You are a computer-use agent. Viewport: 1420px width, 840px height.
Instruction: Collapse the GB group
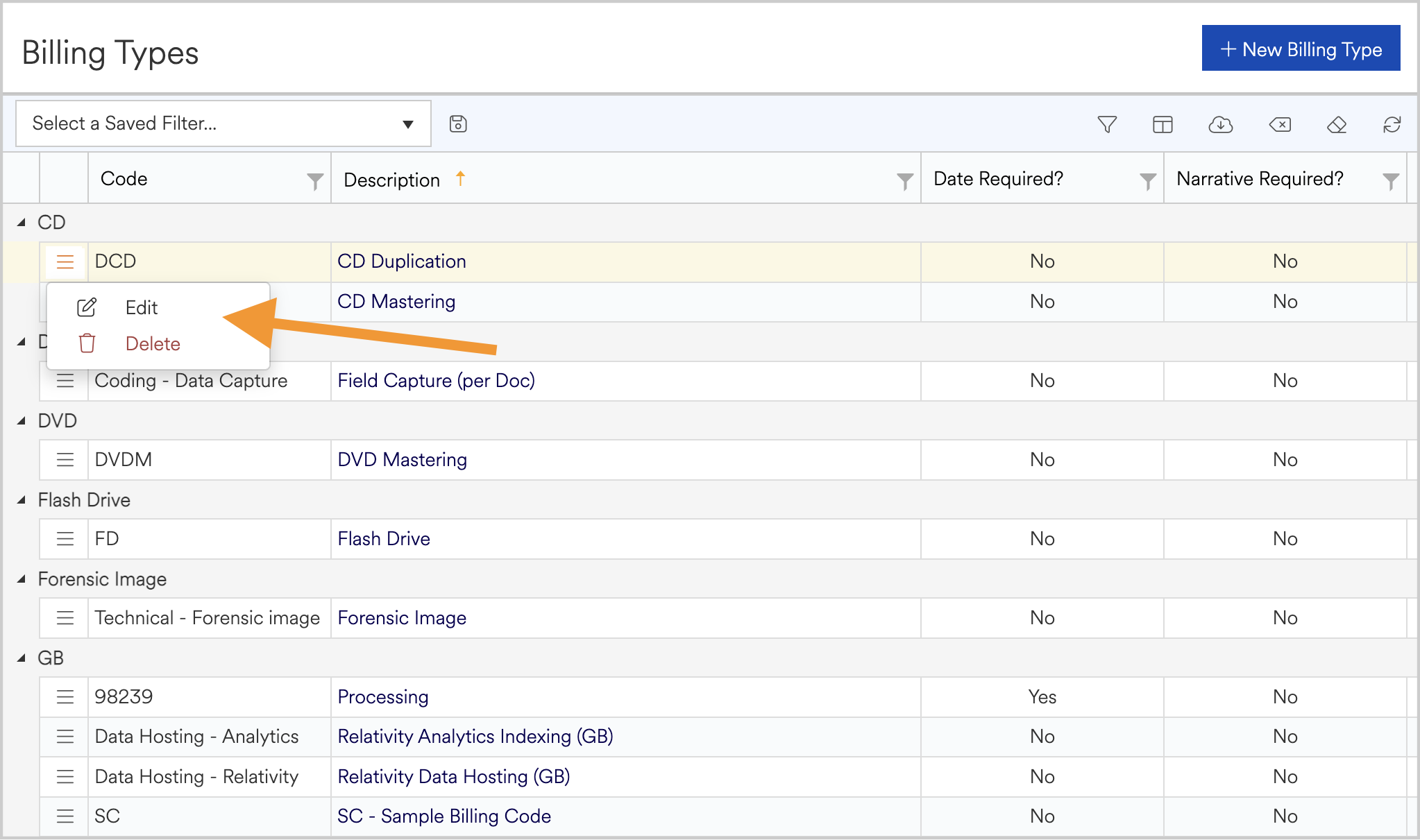22,658
